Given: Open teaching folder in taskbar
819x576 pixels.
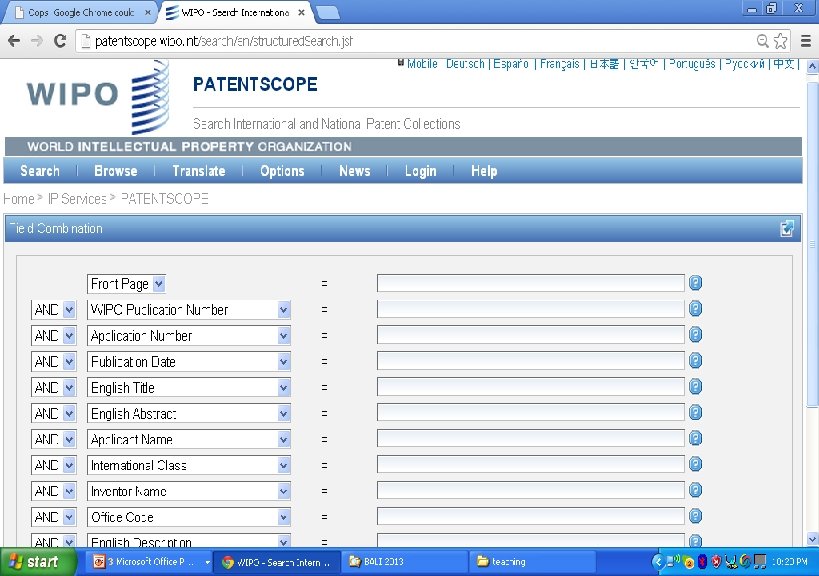Looking at the screenshot, I should click(532, 562).
